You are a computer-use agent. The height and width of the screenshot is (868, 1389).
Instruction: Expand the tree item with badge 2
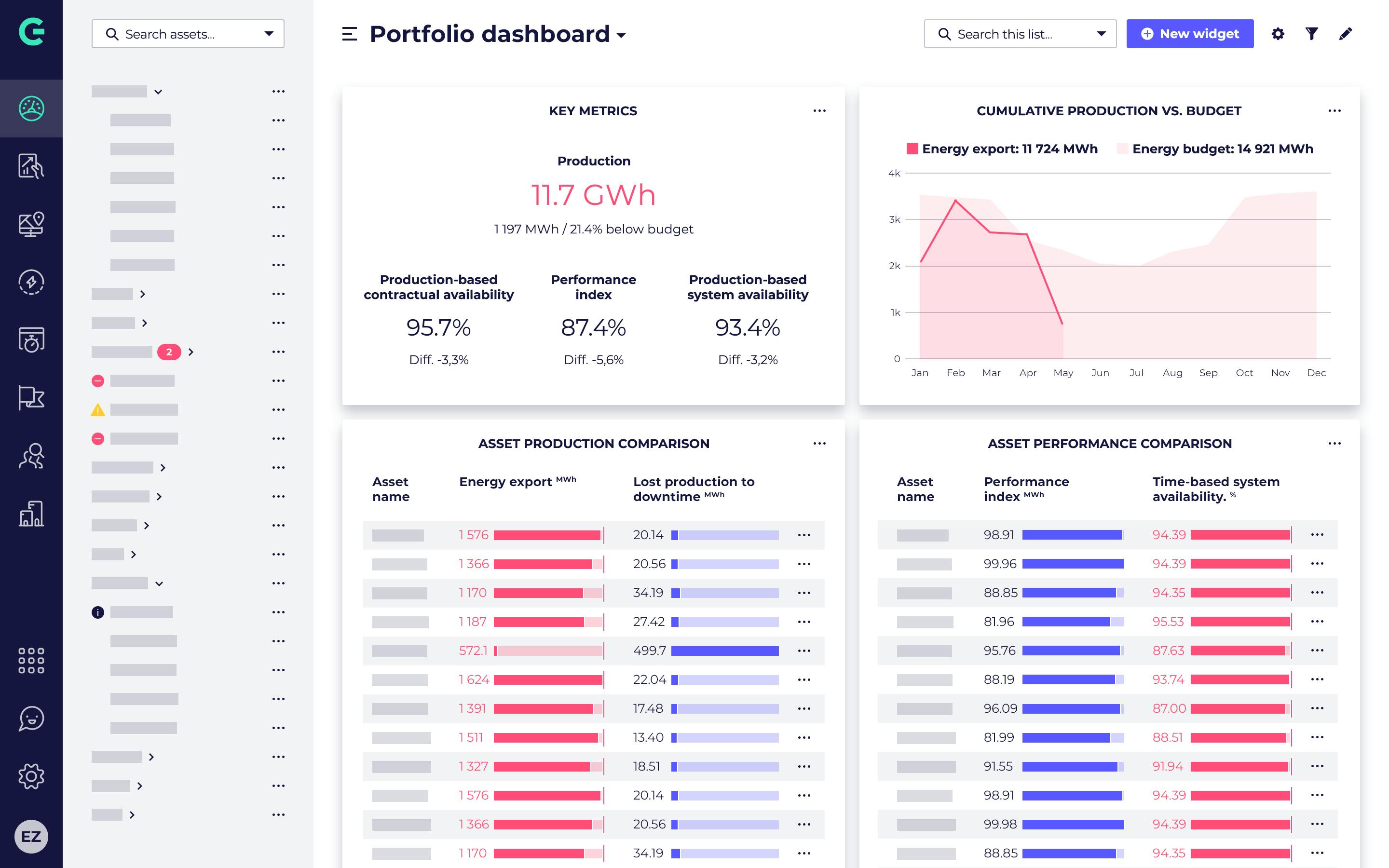(x=191, y=352)
